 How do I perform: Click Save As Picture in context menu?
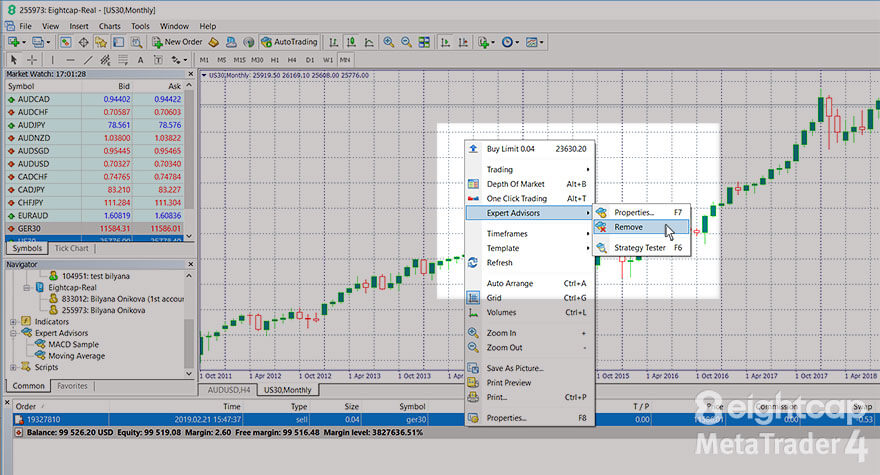(529, 368)
